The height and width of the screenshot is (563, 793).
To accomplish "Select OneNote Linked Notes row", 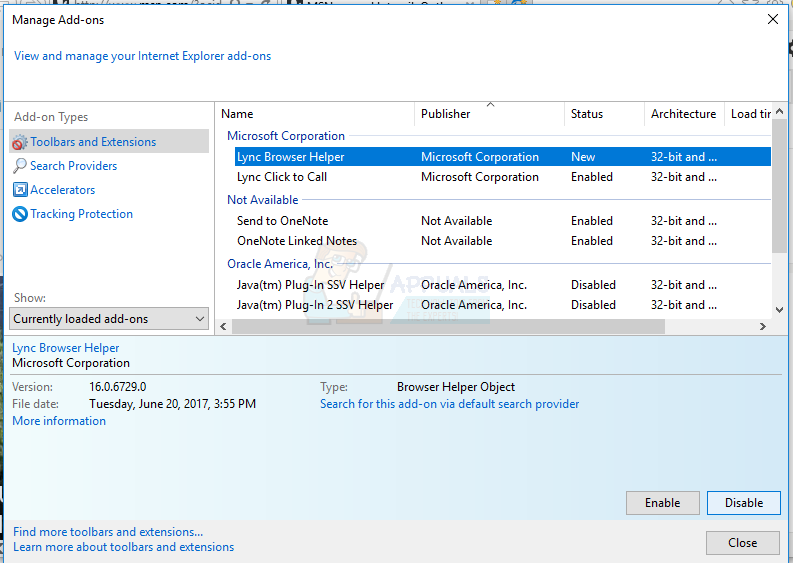I will coord(296,241).
